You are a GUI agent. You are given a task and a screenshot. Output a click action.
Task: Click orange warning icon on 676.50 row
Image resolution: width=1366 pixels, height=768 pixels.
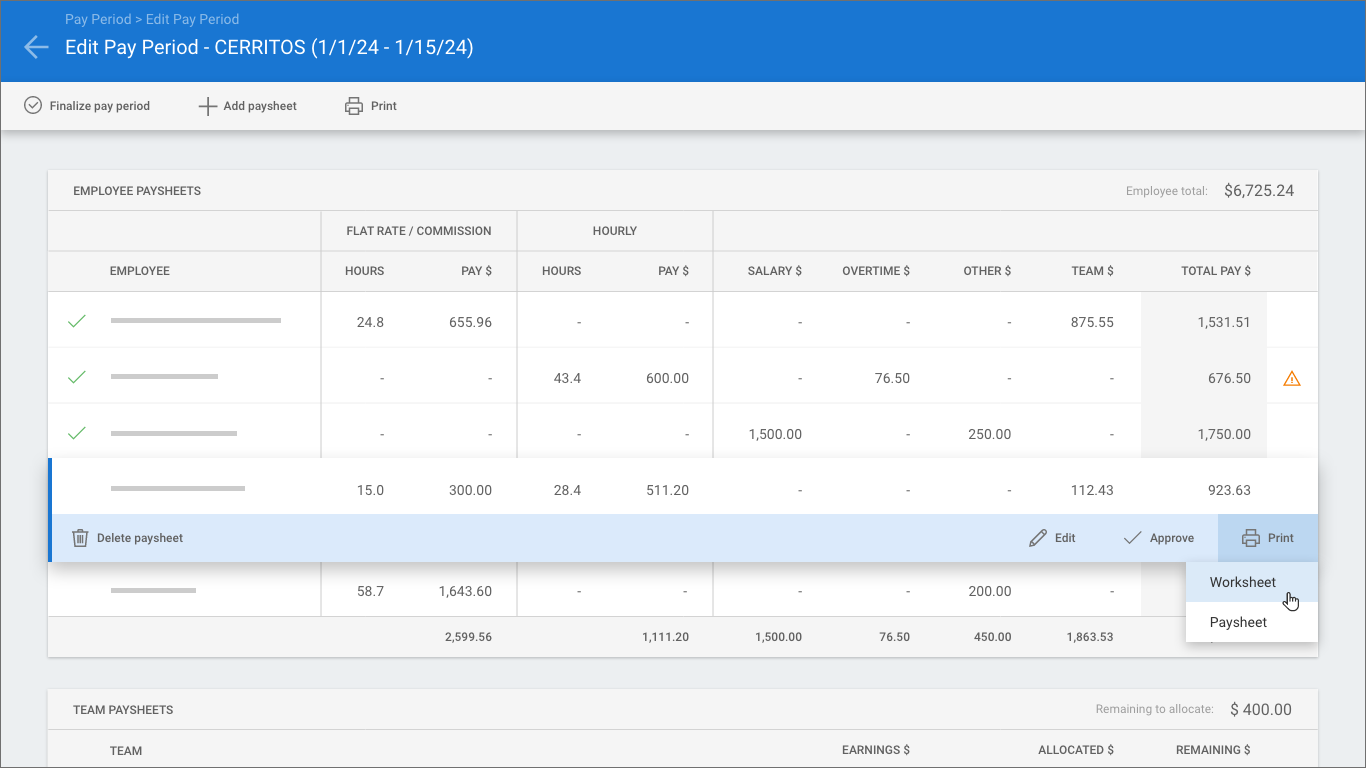click(1292, 379)
